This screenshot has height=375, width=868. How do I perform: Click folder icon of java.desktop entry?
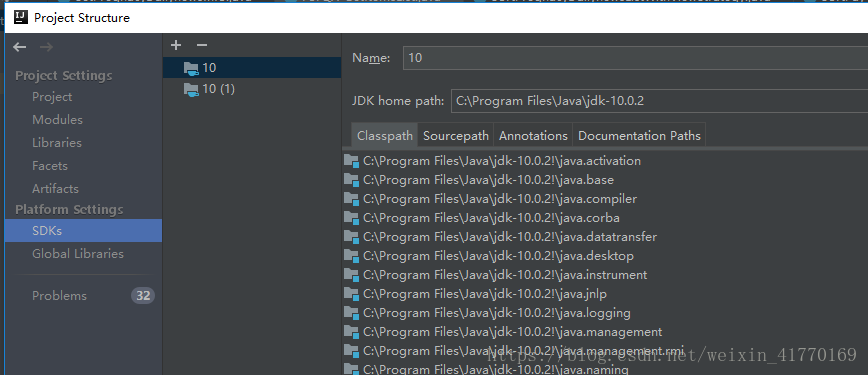click(x=351, y=256)
